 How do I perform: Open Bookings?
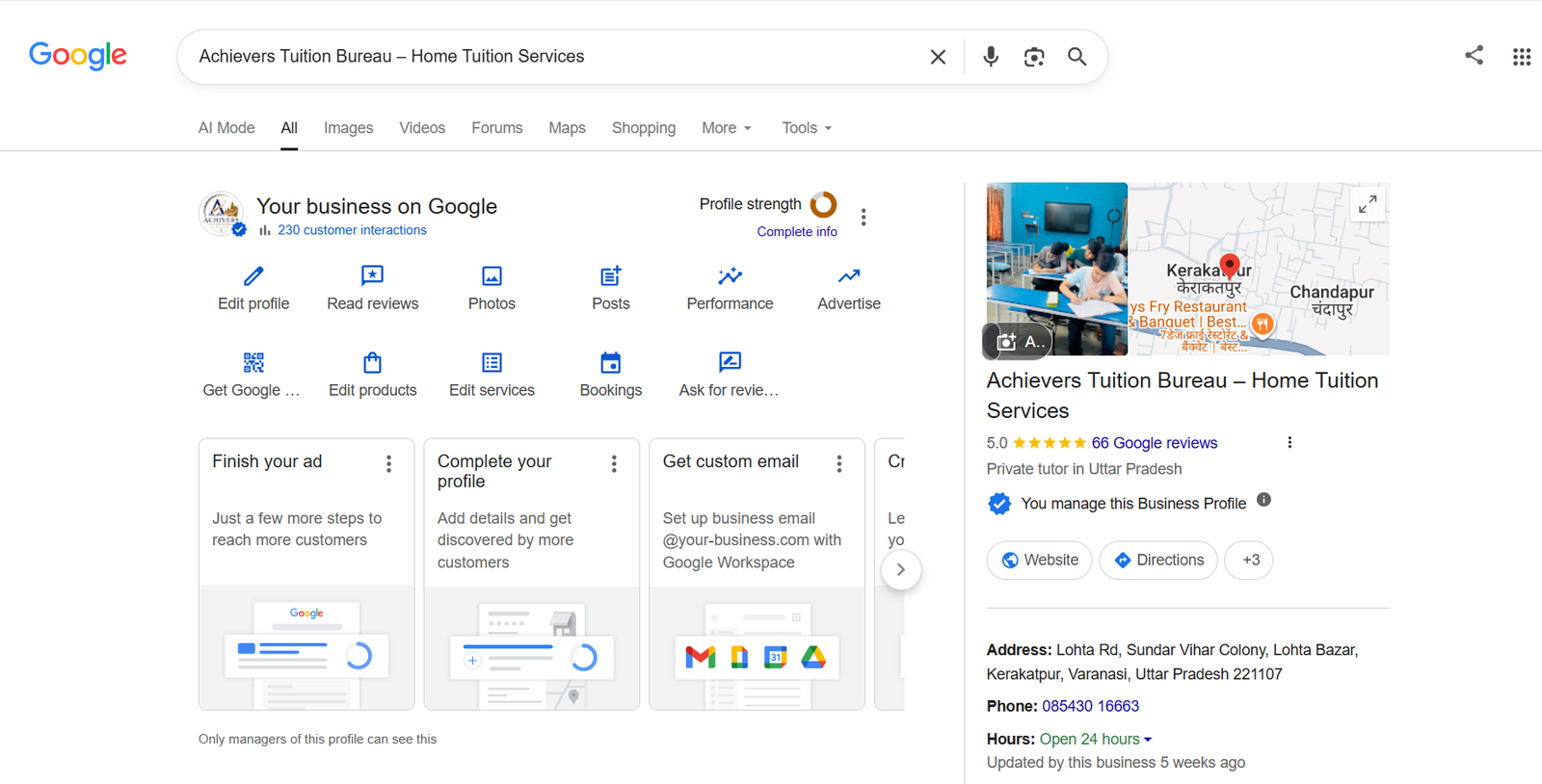611,376
